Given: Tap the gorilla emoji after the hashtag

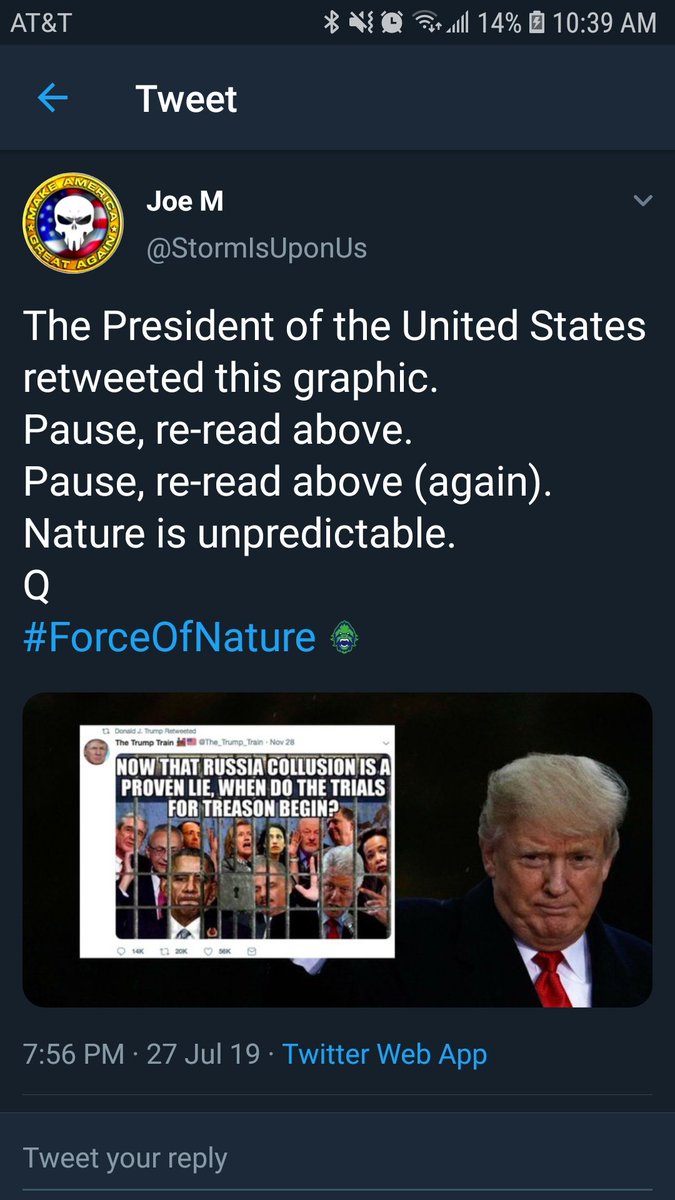Looking at the screenshot, I should coord(343,638).
